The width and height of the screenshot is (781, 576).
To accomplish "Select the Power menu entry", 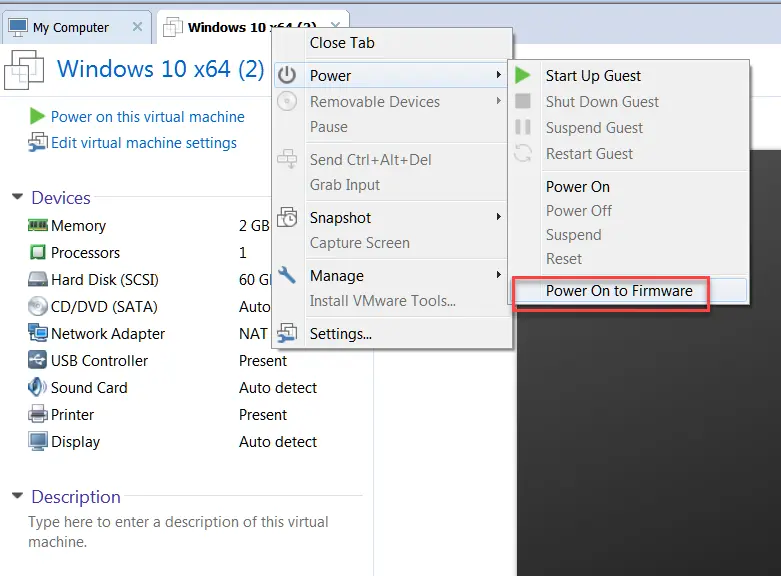I will pyautogui.click(x=392, y=75).
